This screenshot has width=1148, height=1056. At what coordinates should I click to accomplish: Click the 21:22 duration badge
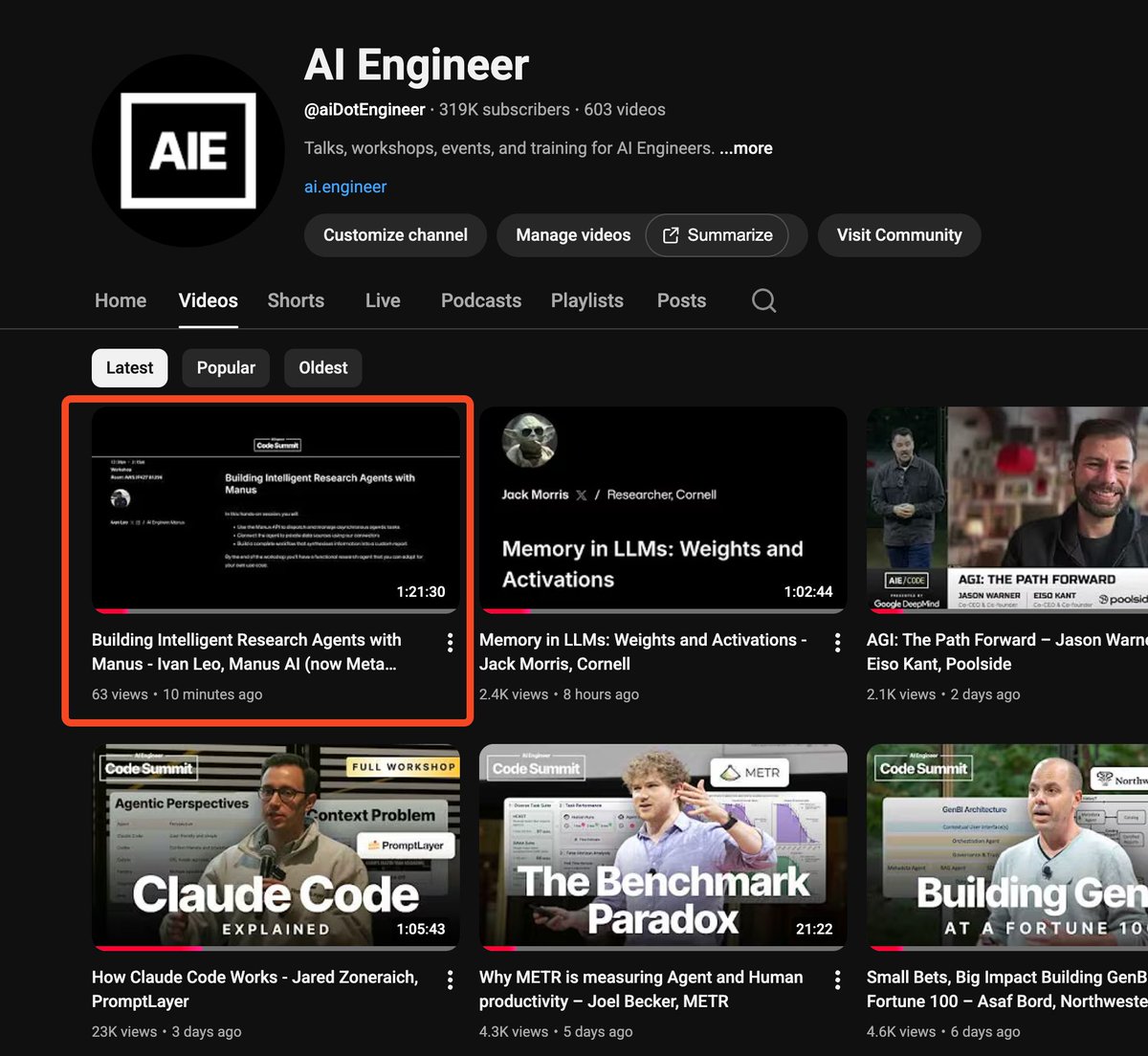click(x=814, y=929)
